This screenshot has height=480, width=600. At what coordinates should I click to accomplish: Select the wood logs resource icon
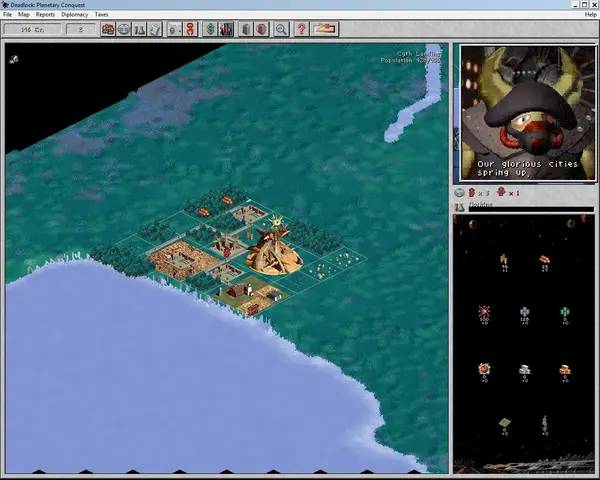(545, 260)
